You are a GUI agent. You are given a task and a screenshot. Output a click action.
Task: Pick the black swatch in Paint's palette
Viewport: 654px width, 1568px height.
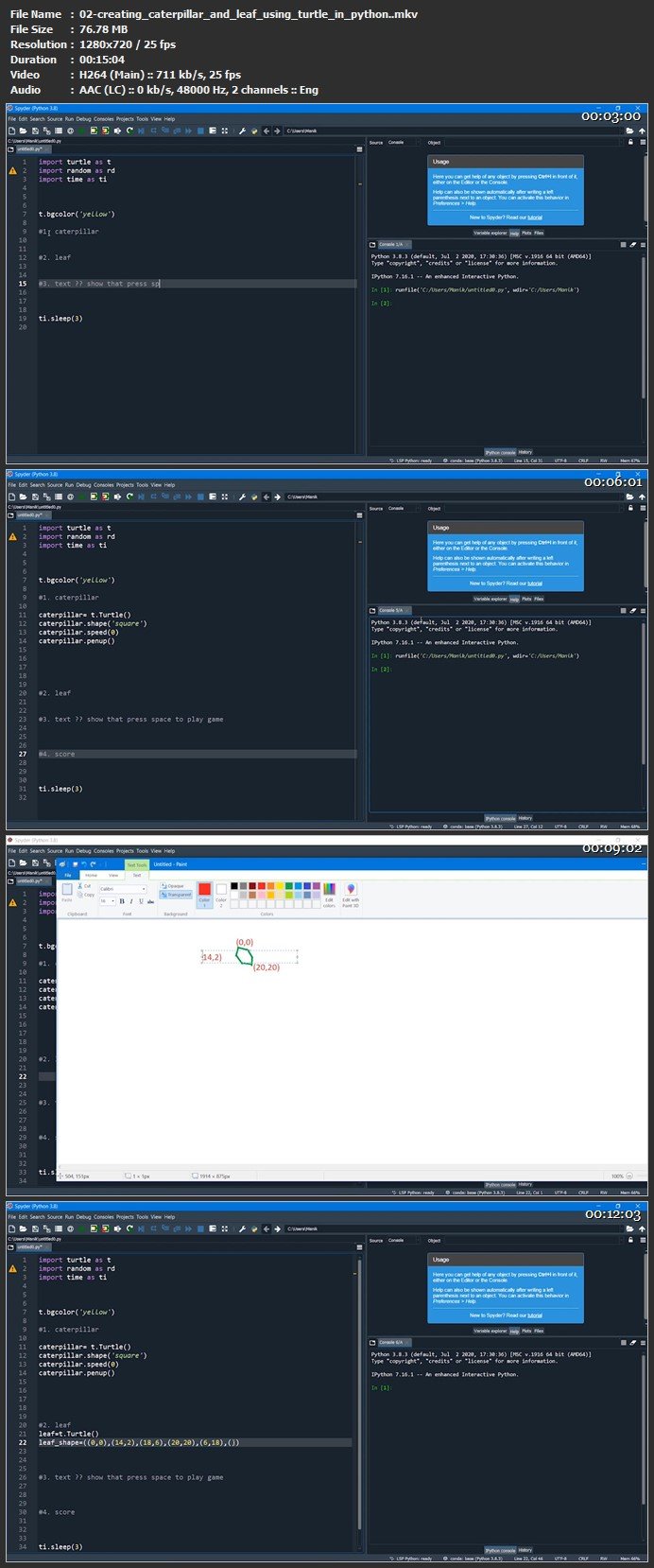[x=234, y=886]
